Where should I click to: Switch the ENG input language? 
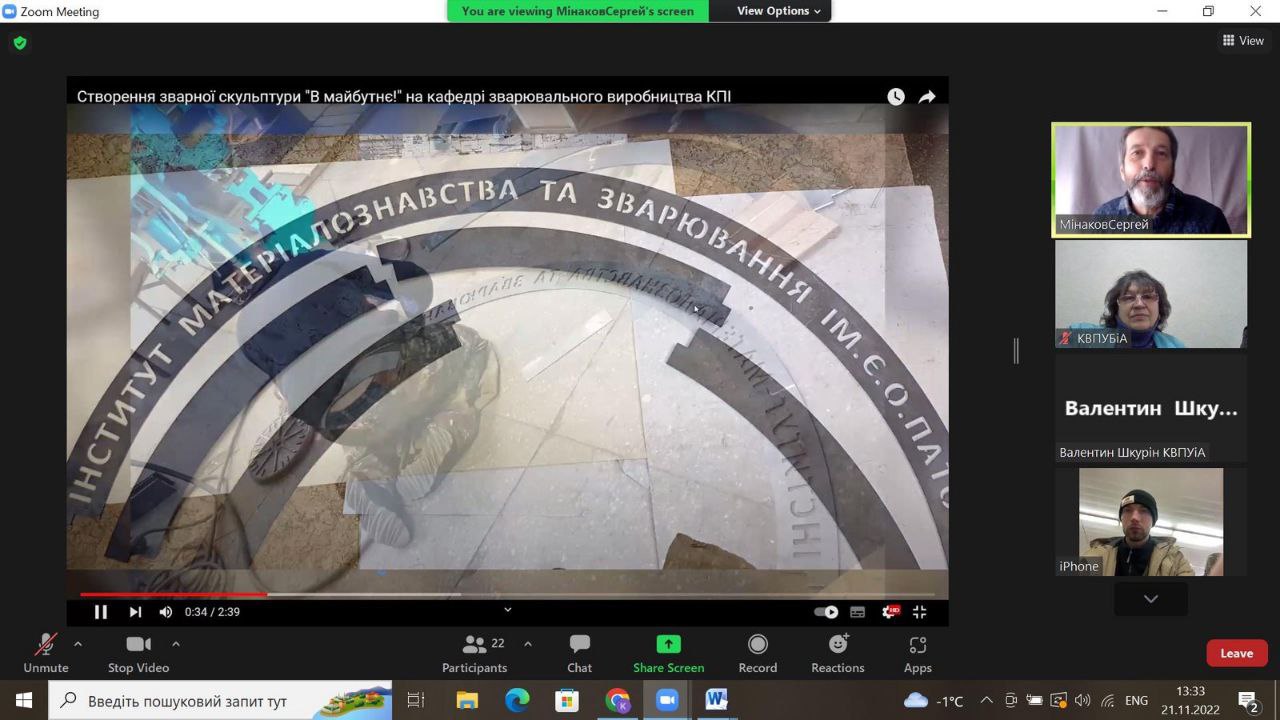coord(1136,701)
